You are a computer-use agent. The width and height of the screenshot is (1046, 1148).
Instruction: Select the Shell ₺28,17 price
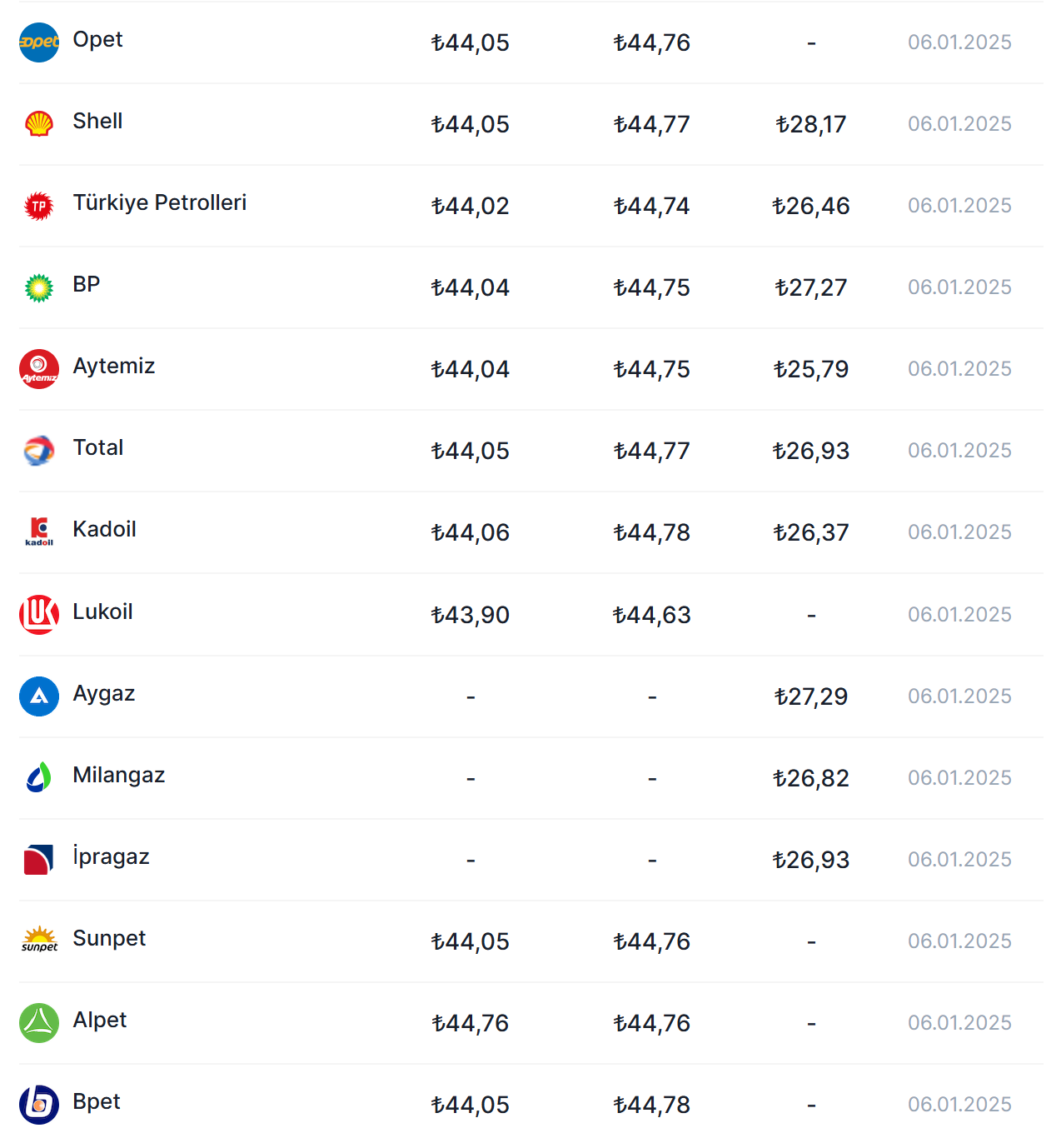[810, 124]
